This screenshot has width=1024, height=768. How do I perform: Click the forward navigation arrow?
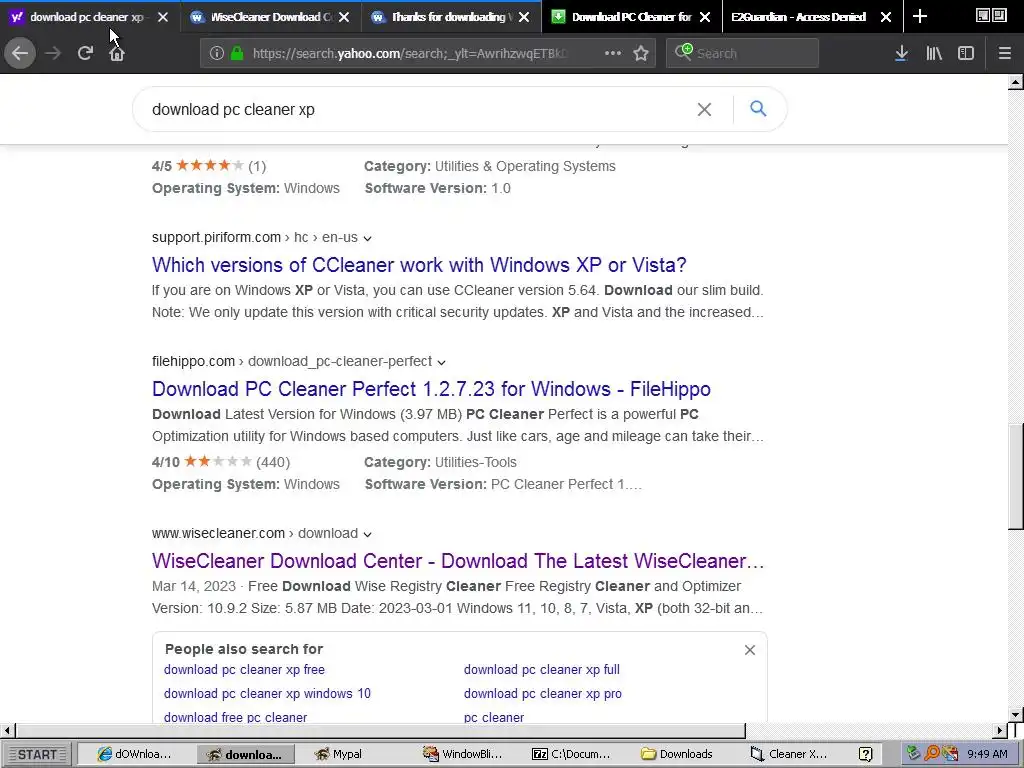click(53, 53)
